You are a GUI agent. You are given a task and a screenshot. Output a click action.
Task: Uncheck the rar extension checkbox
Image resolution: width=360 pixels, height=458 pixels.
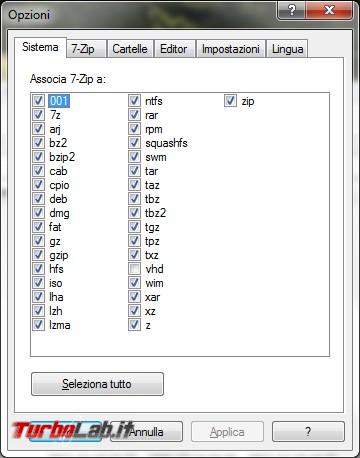coord(134,115)
